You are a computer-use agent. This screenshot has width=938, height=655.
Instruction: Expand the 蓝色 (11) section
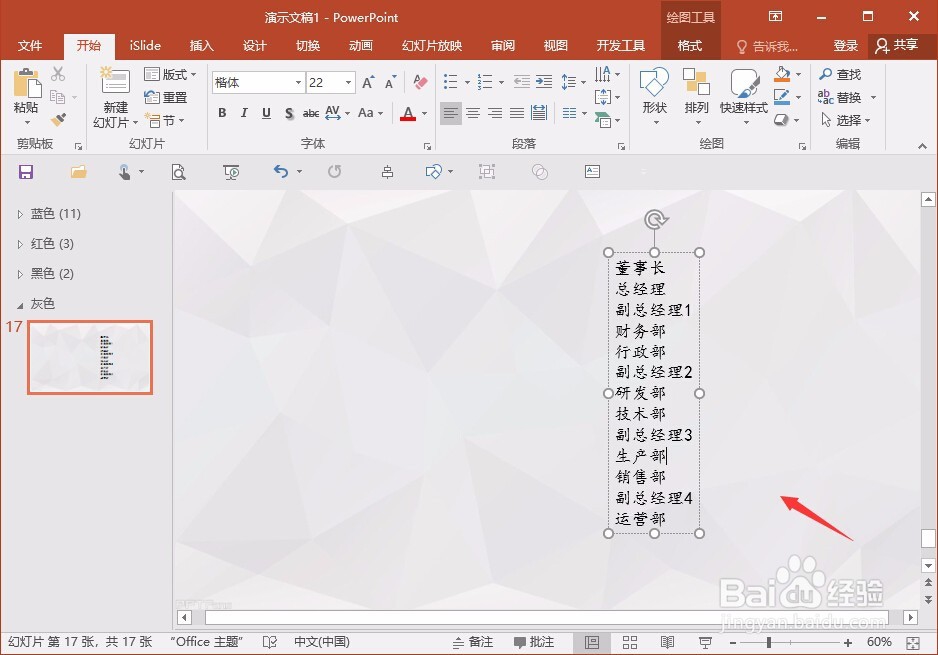click(20, 214)
